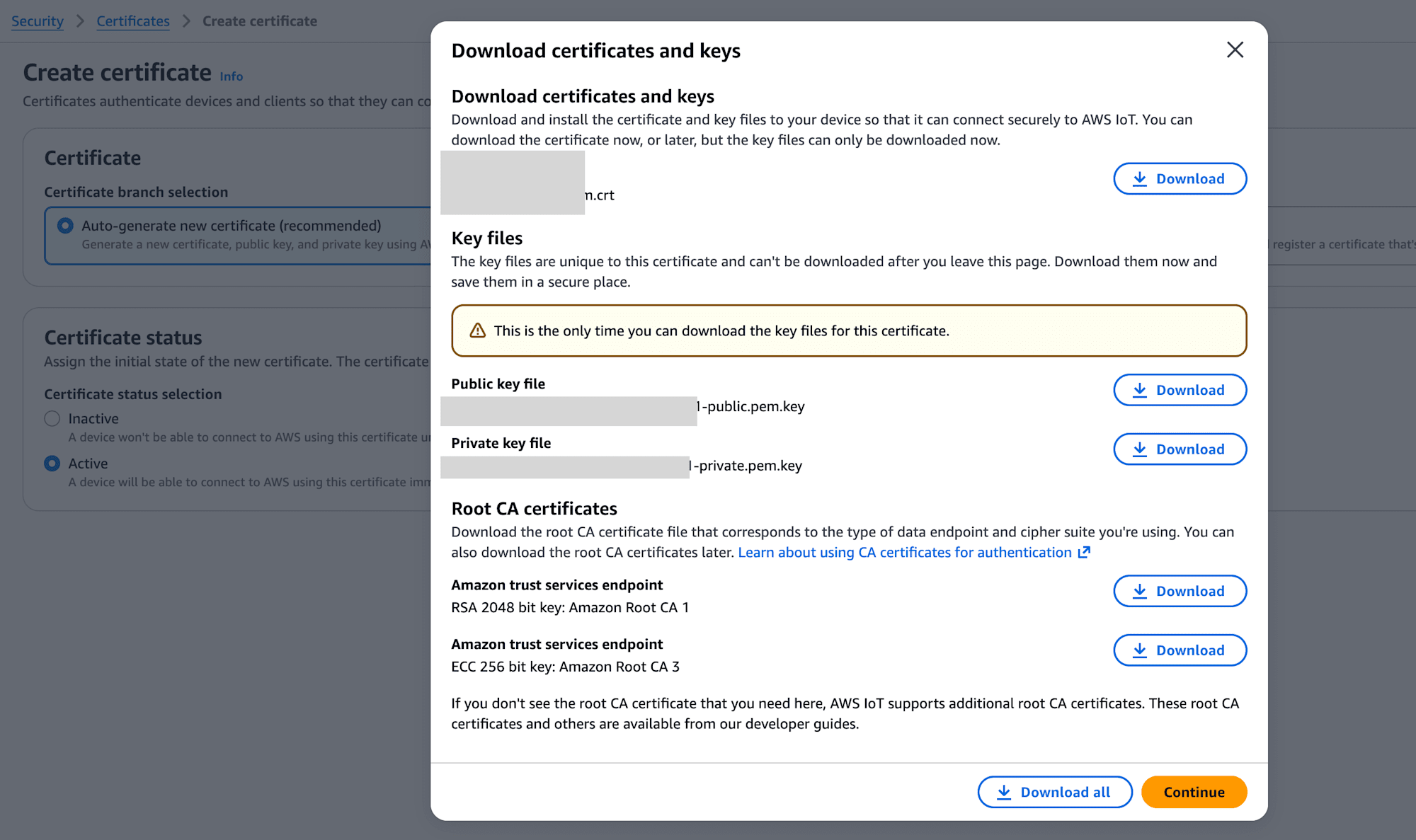Click the 'Private key file' label

[x=501, y=443]
